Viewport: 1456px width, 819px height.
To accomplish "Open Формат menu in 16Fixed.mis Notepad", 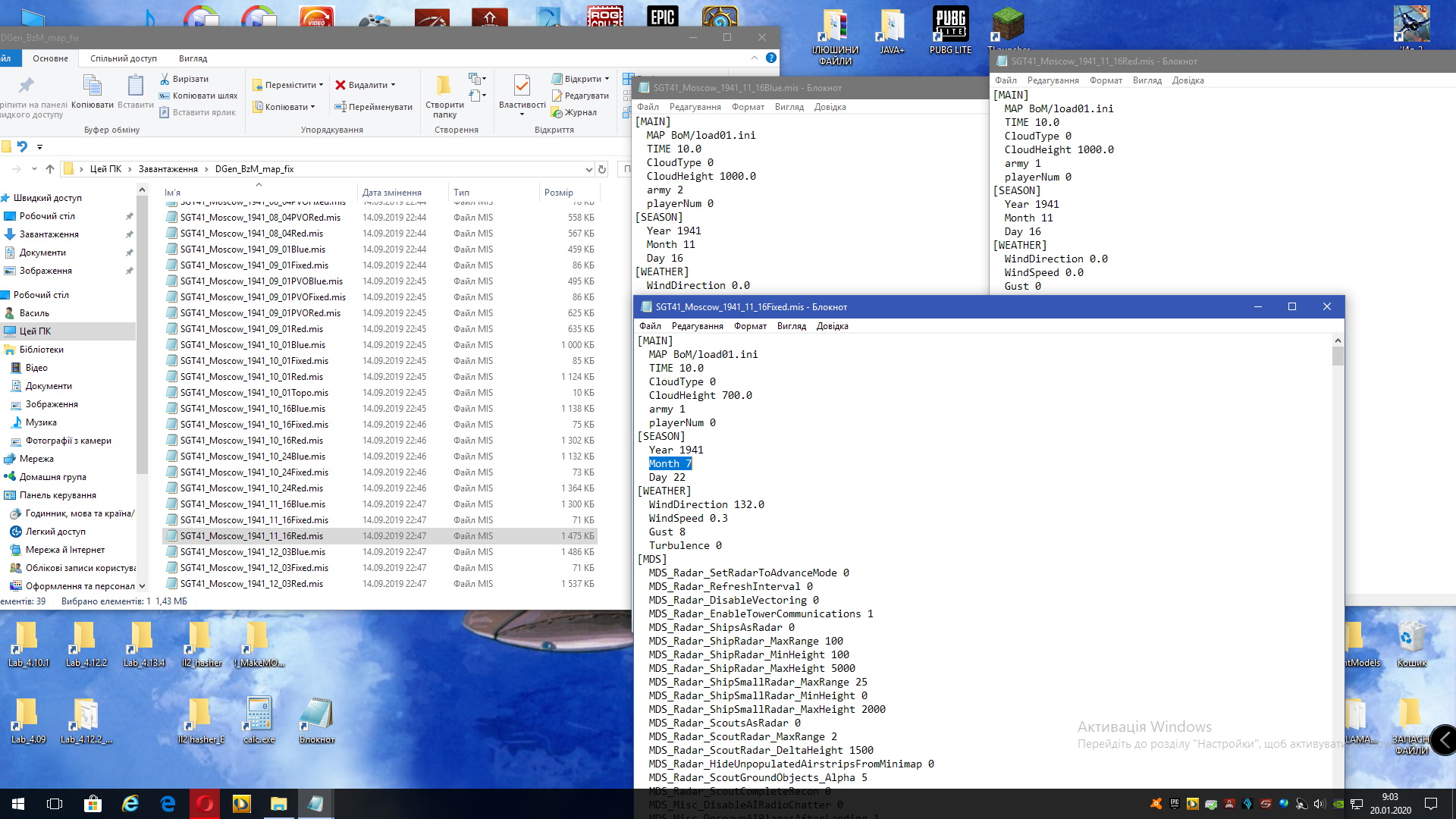I will click(x=749, y=326).
